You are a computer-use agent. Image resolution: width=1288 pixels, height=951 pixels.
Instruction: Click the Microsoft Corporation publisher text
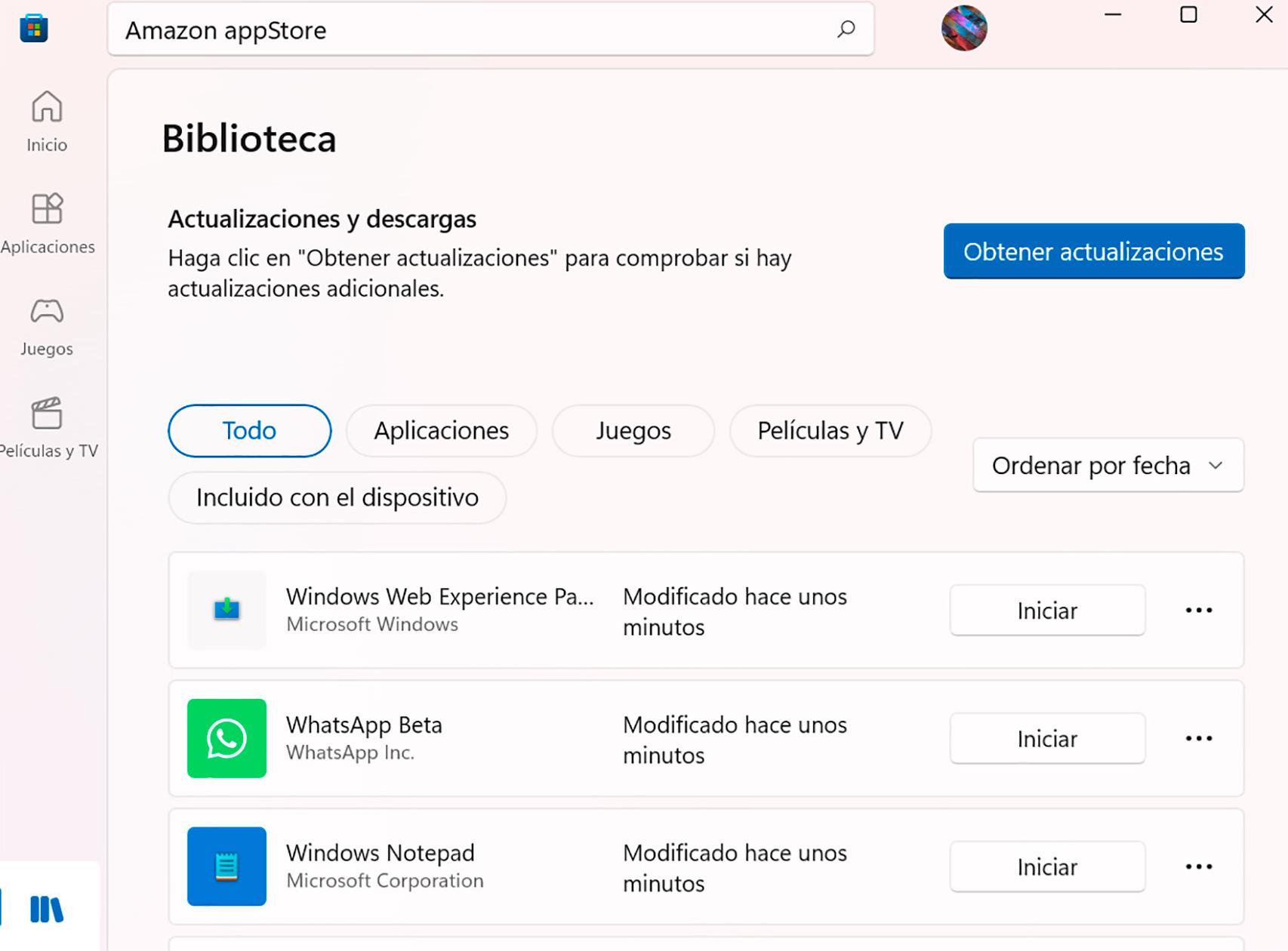385,881
